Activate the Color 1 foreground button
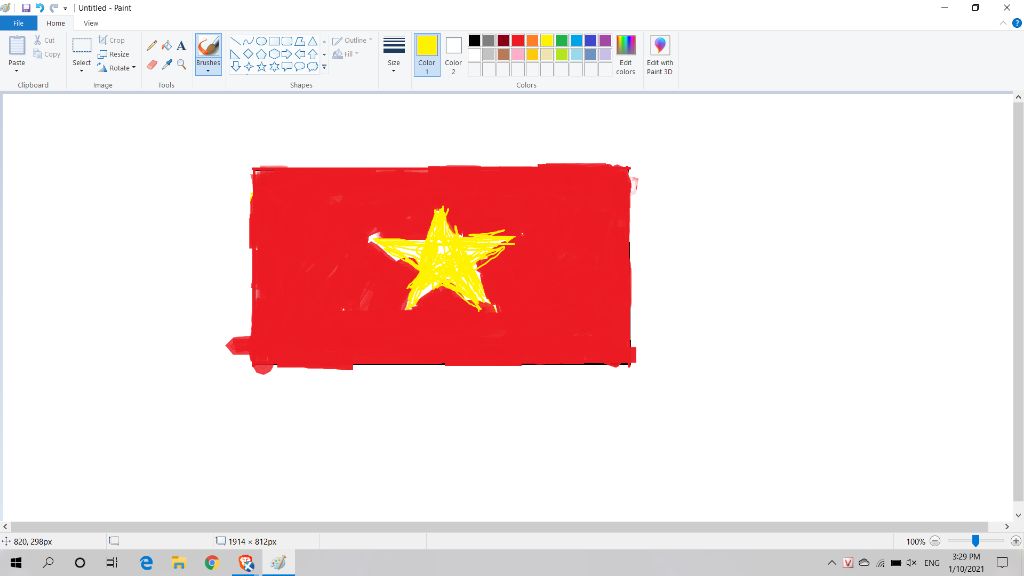The width and height of the screenshot is (1024, 576). (x=427, y=54)
